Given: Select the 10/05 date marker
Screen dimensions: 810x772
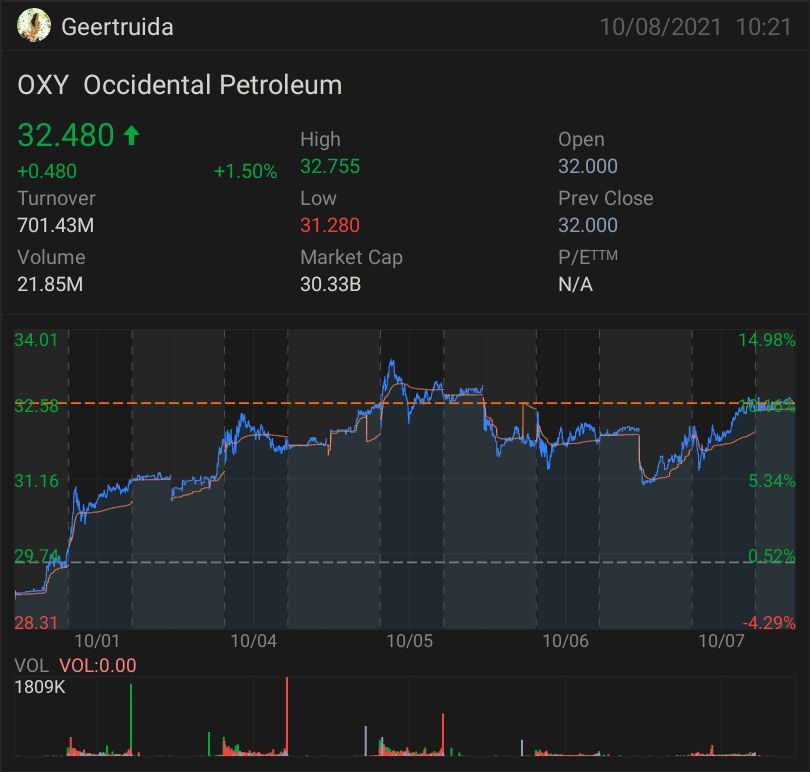Looking at the screenshot, I should click(410, 641).
